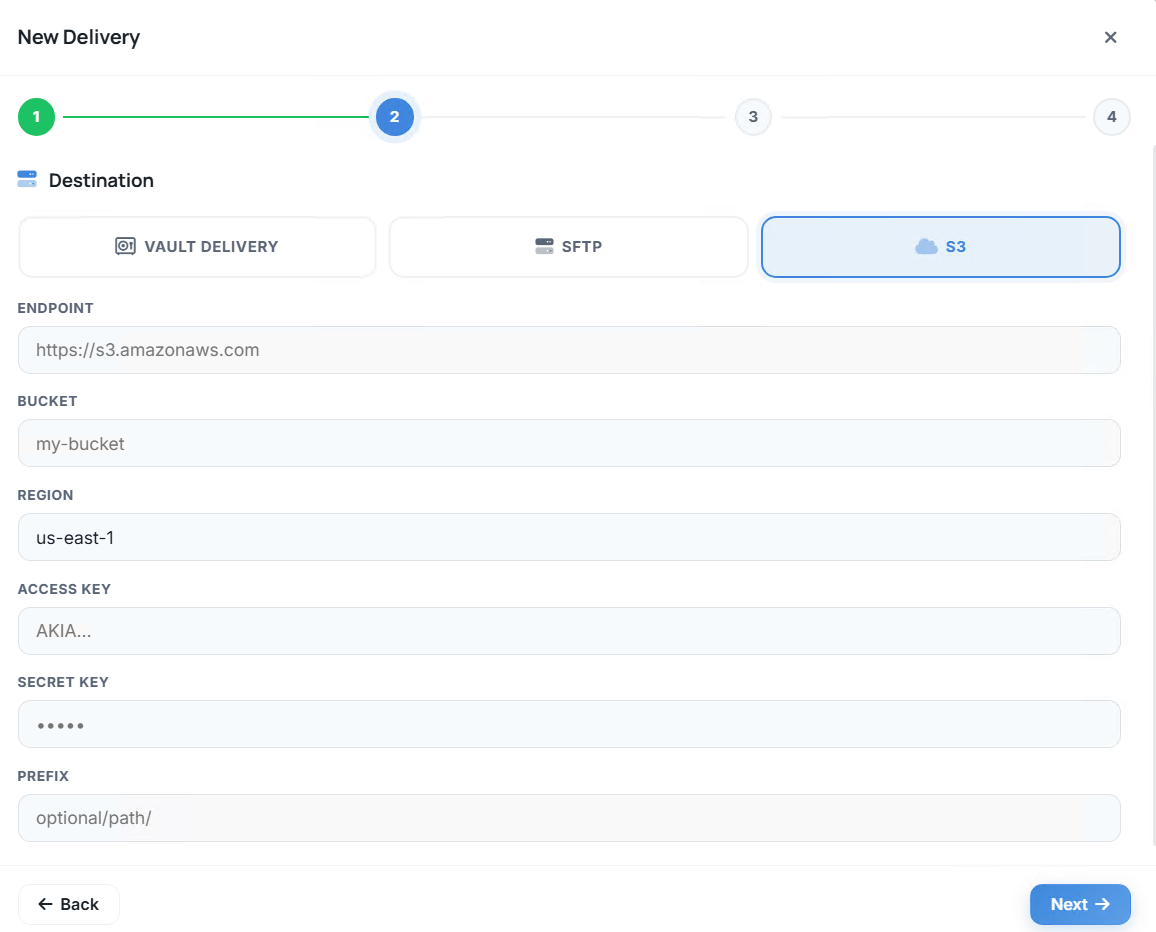The width and height of the screenshot is (1156, 932).
Task: Select the S3 destination option
Action: (940, 246)
